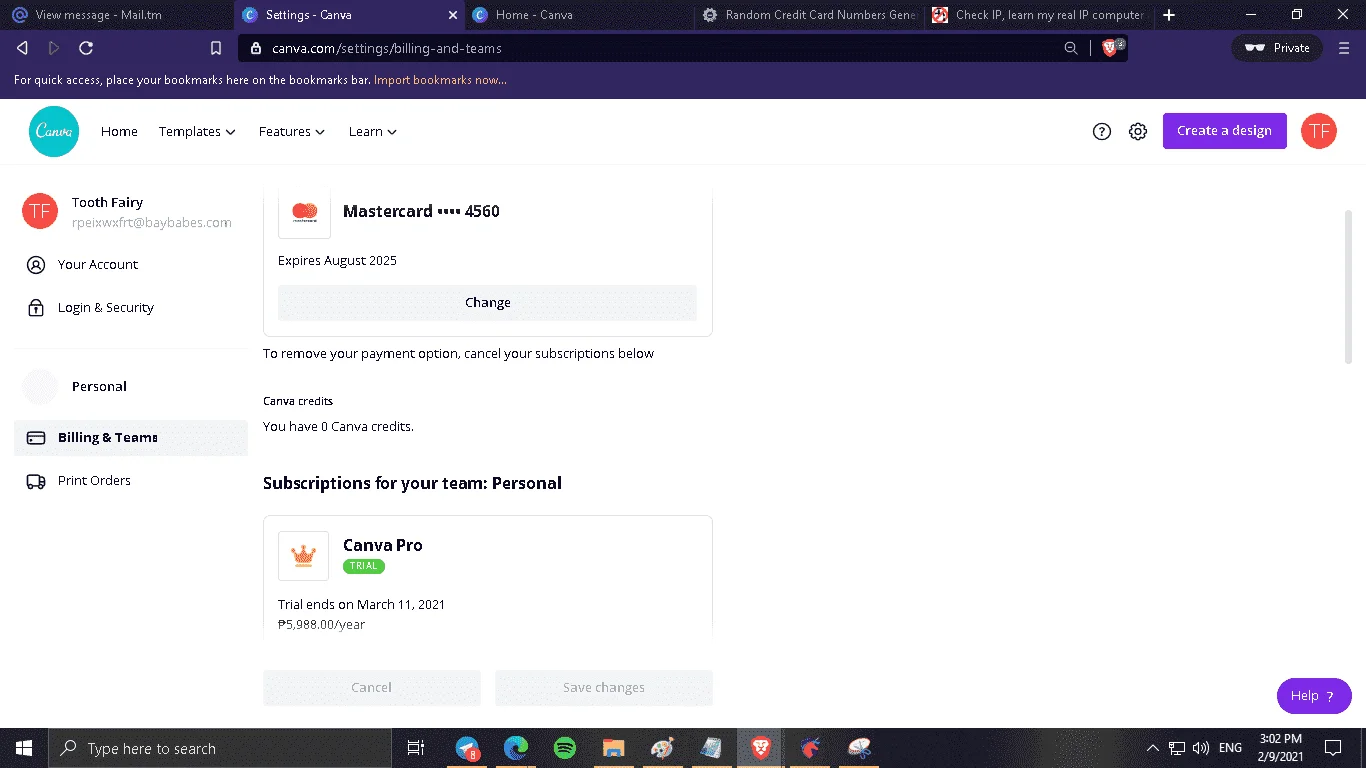Viewport: 1366px width, 768px height.
Task: Open File Explorer from taskbar
Action: coord(613,748)
